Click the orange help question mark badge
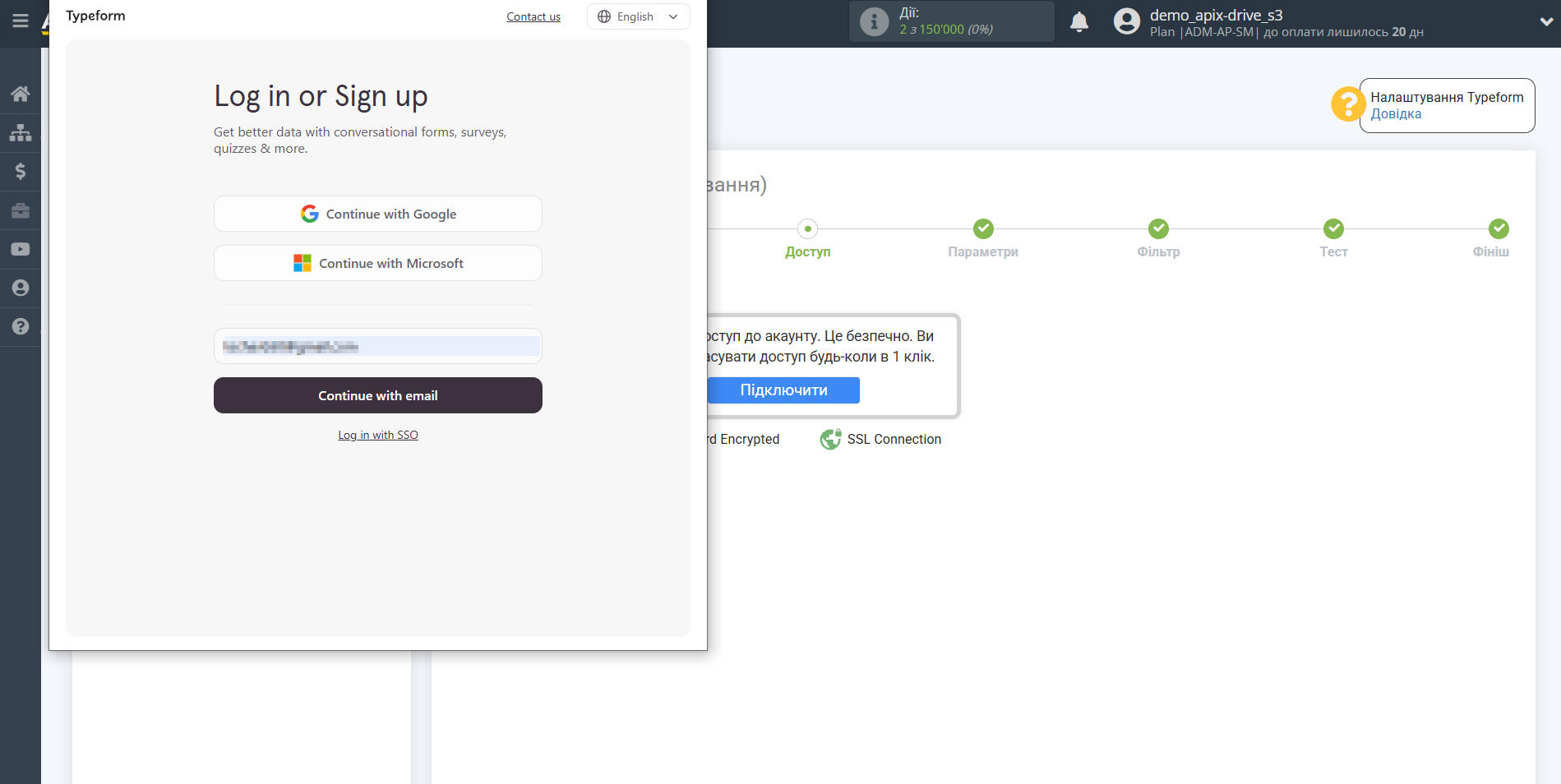Image resolution: width=1561 pixels, height=784 pixels. tap(1348, 104)
